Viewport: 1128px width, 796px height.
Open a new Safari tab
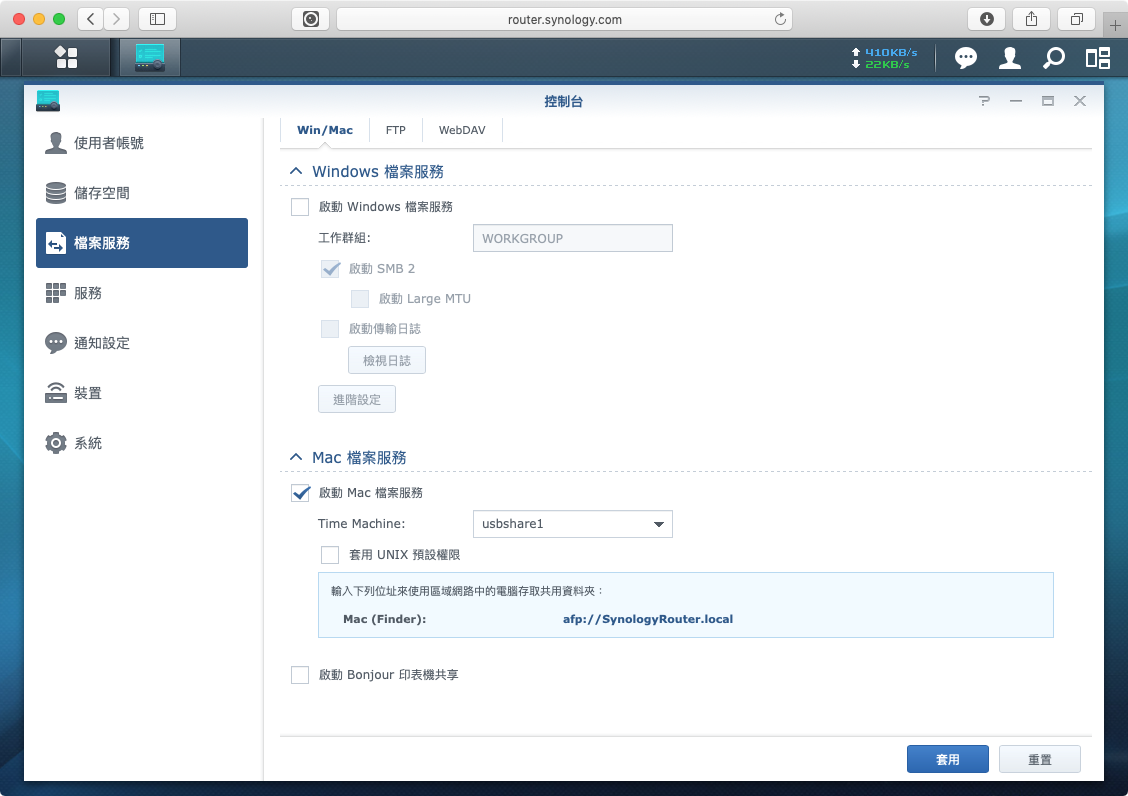coord(1115,25)
